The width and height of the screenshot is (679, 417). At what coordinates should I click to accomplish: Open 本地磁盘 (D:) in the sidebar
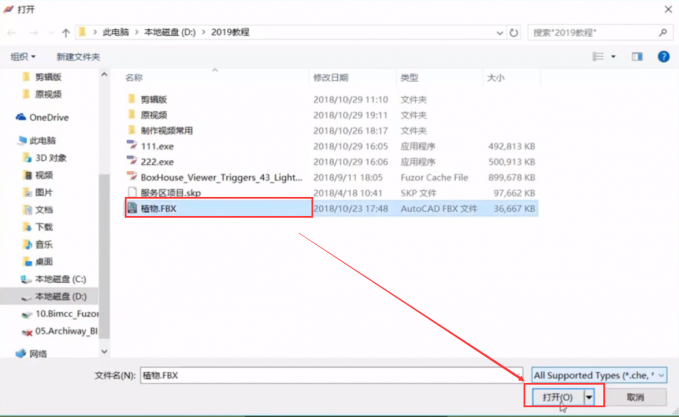pyautogui.click(x=54, y=296)
